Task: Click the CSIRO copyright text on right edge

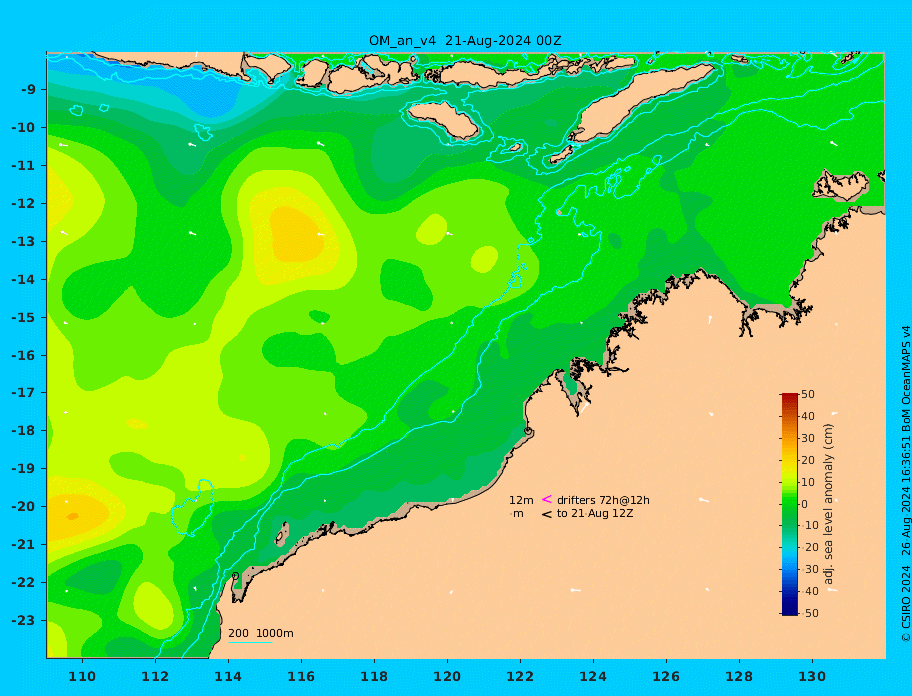Action: coord(905,484)
